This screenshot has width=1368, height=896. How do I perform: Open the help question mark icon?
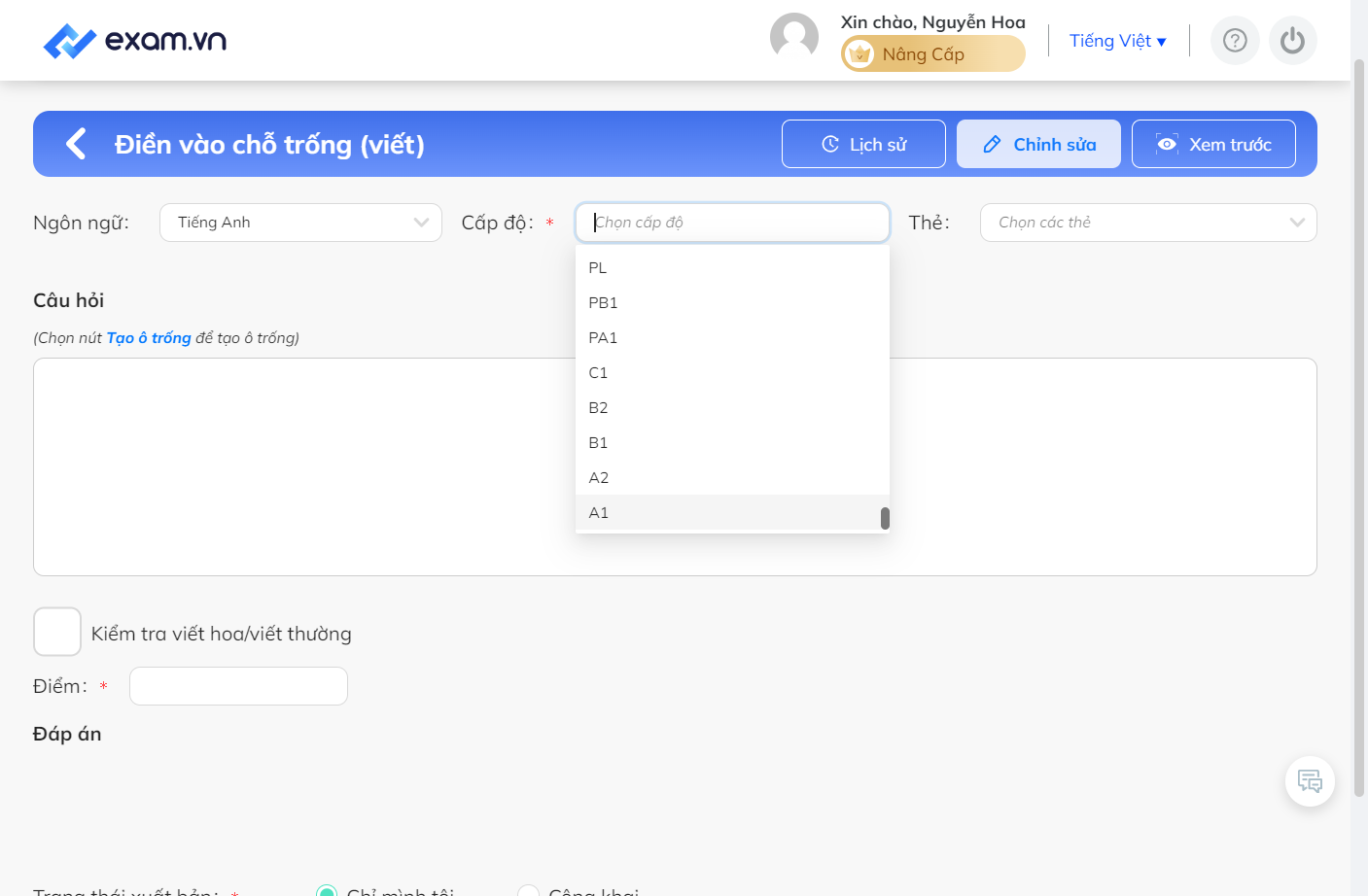click(x=1235, y=40)
